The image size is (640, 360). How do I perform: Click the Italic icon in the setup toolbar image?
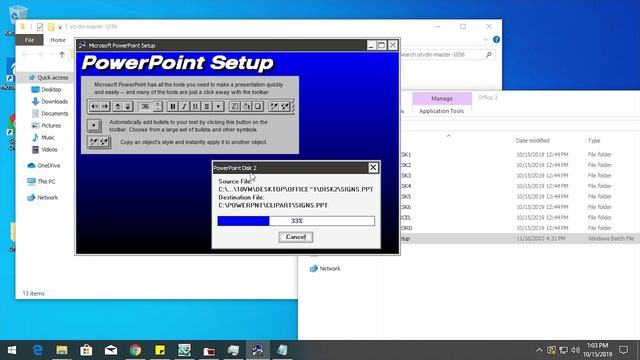click(x=184, y=107)
